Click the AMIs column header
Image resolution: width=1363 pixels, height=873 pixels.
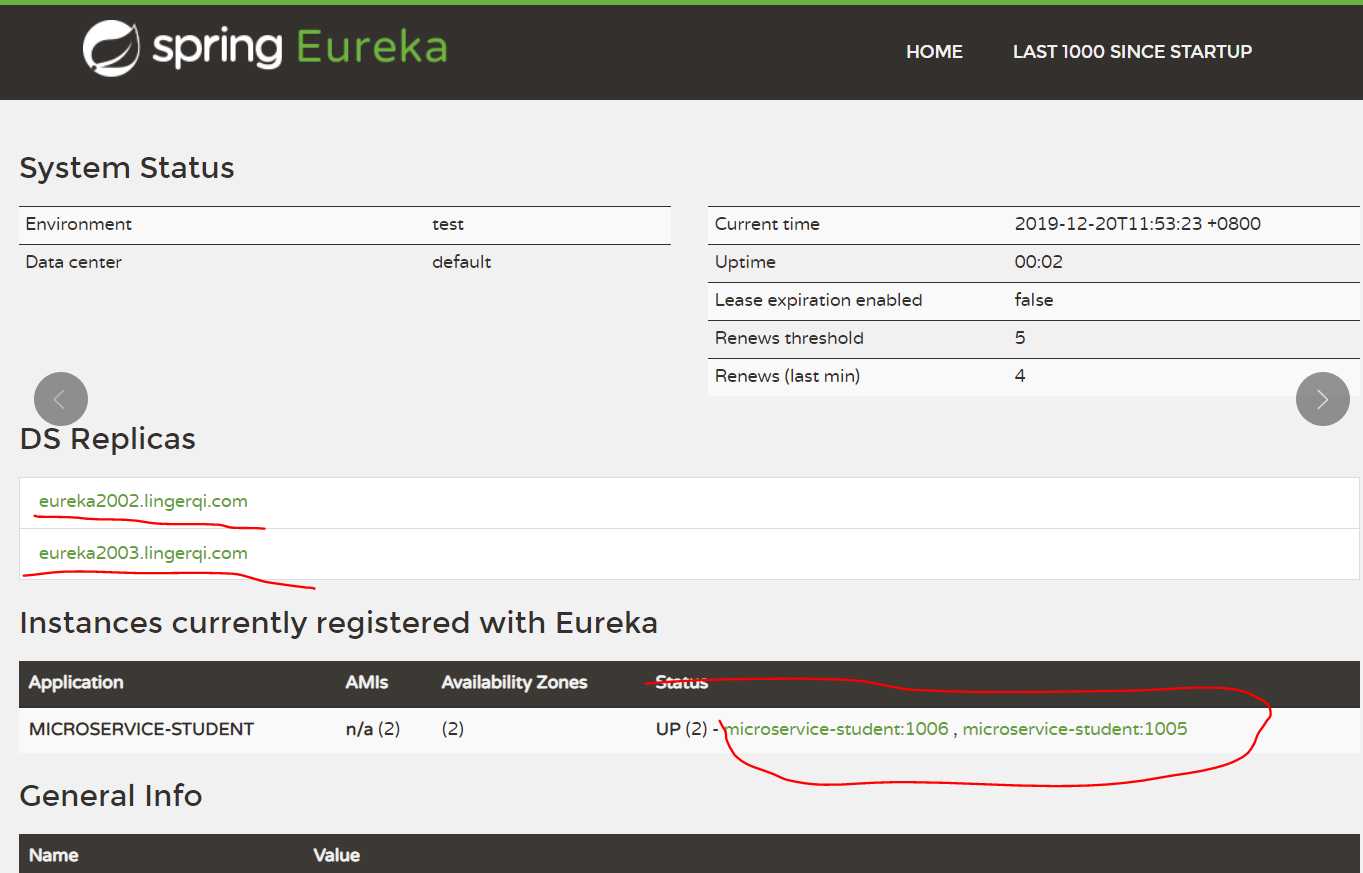pyautogui.click(x=367, y=683)
